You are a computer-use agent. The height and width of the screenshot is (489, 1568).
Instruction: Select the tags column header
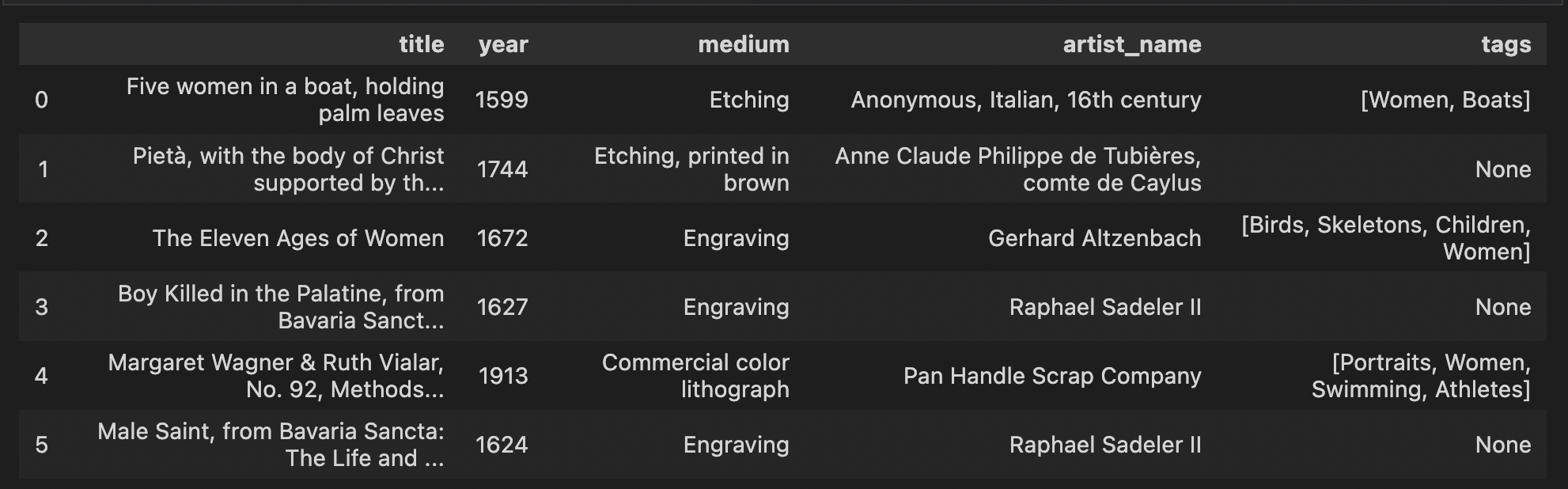[1506, 44]
